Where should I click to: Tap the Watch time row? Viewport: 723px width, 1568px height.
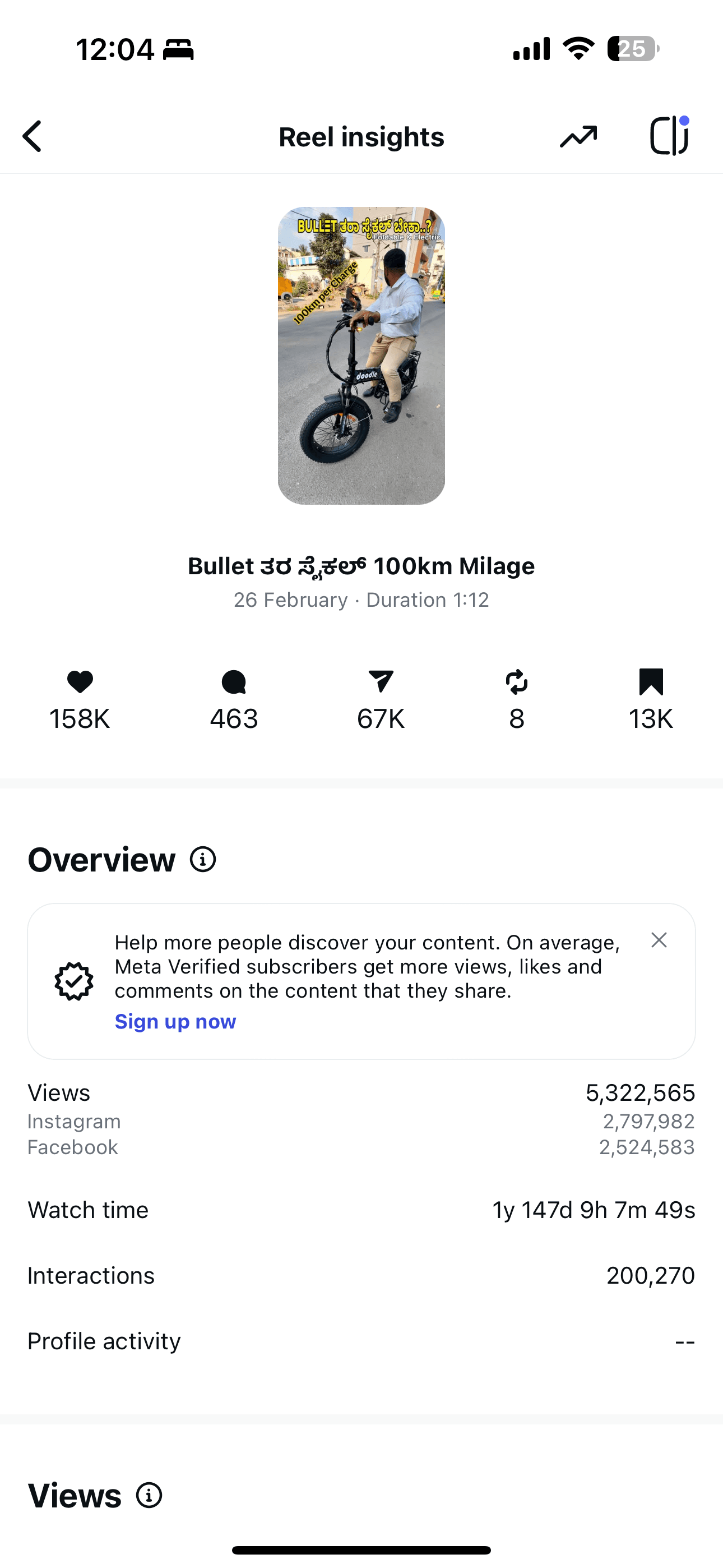361,1210
